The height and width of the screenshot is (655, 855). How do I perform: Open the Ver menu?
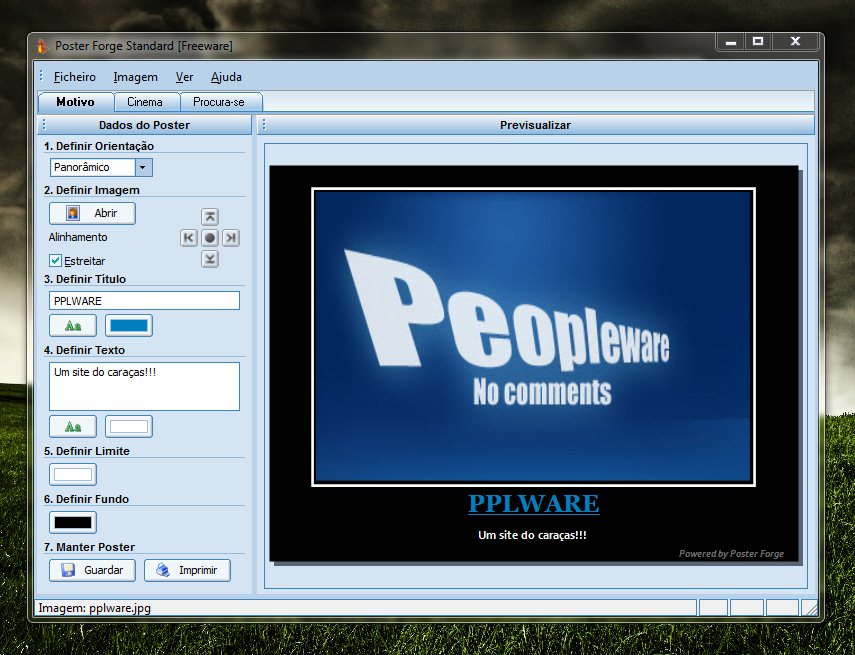point(184,77)
